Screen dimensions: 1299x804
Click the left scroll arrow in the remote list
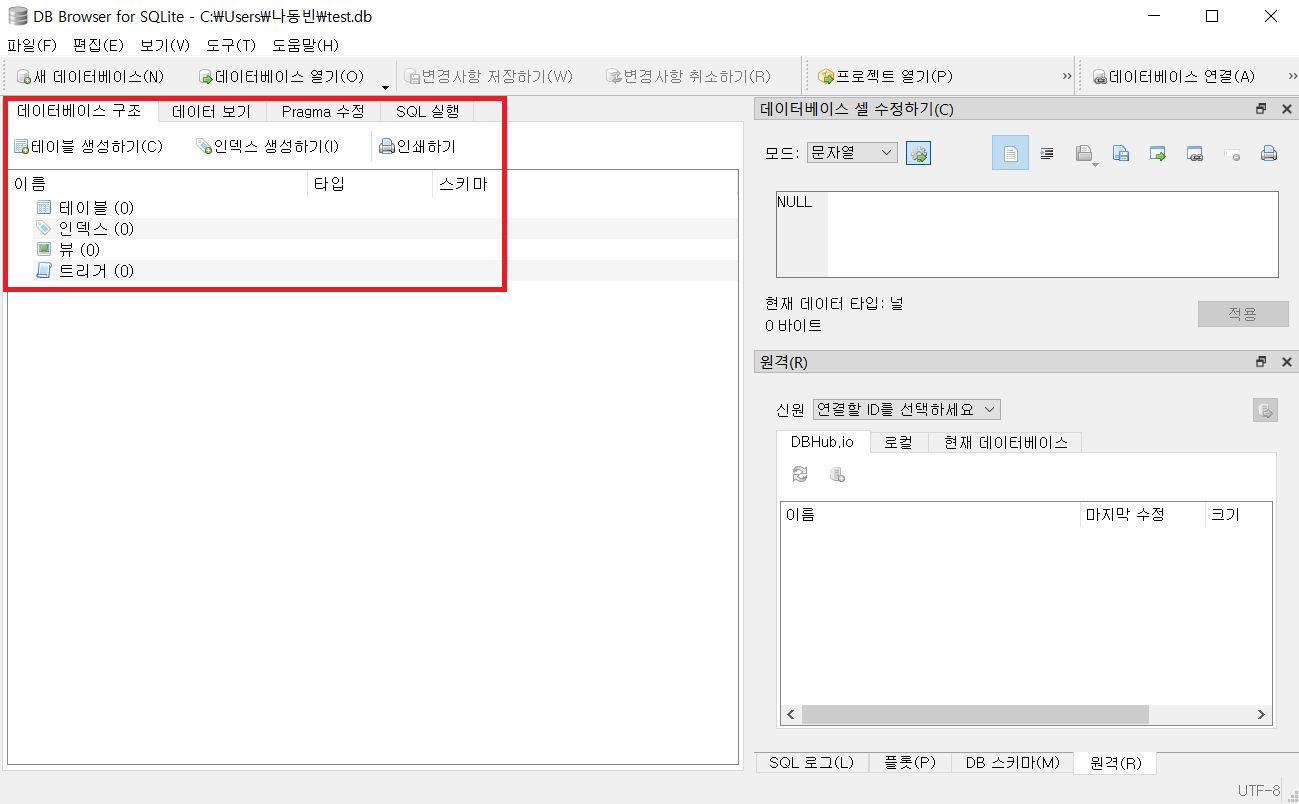click(790, 715)
